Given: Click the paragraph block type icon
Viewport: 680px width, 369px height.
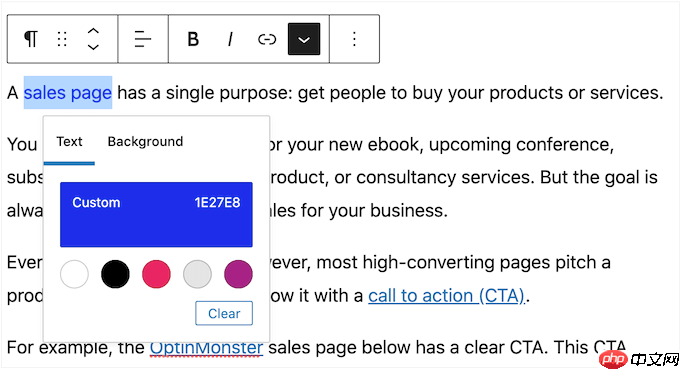Looking at the screenshot, I should pyautogui.click(x=30, y=39).
